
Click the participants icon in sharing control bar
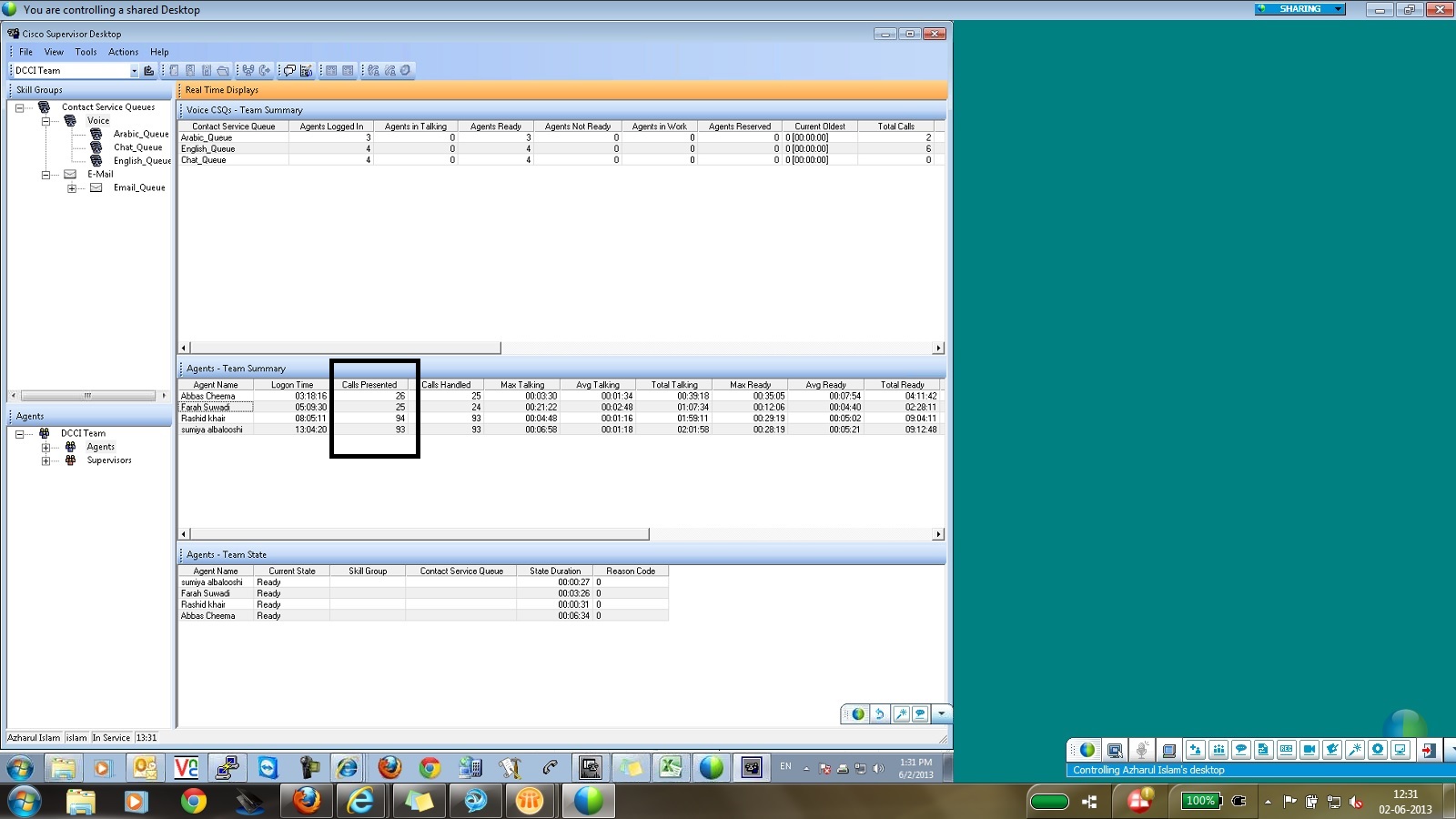[1218, 750]
